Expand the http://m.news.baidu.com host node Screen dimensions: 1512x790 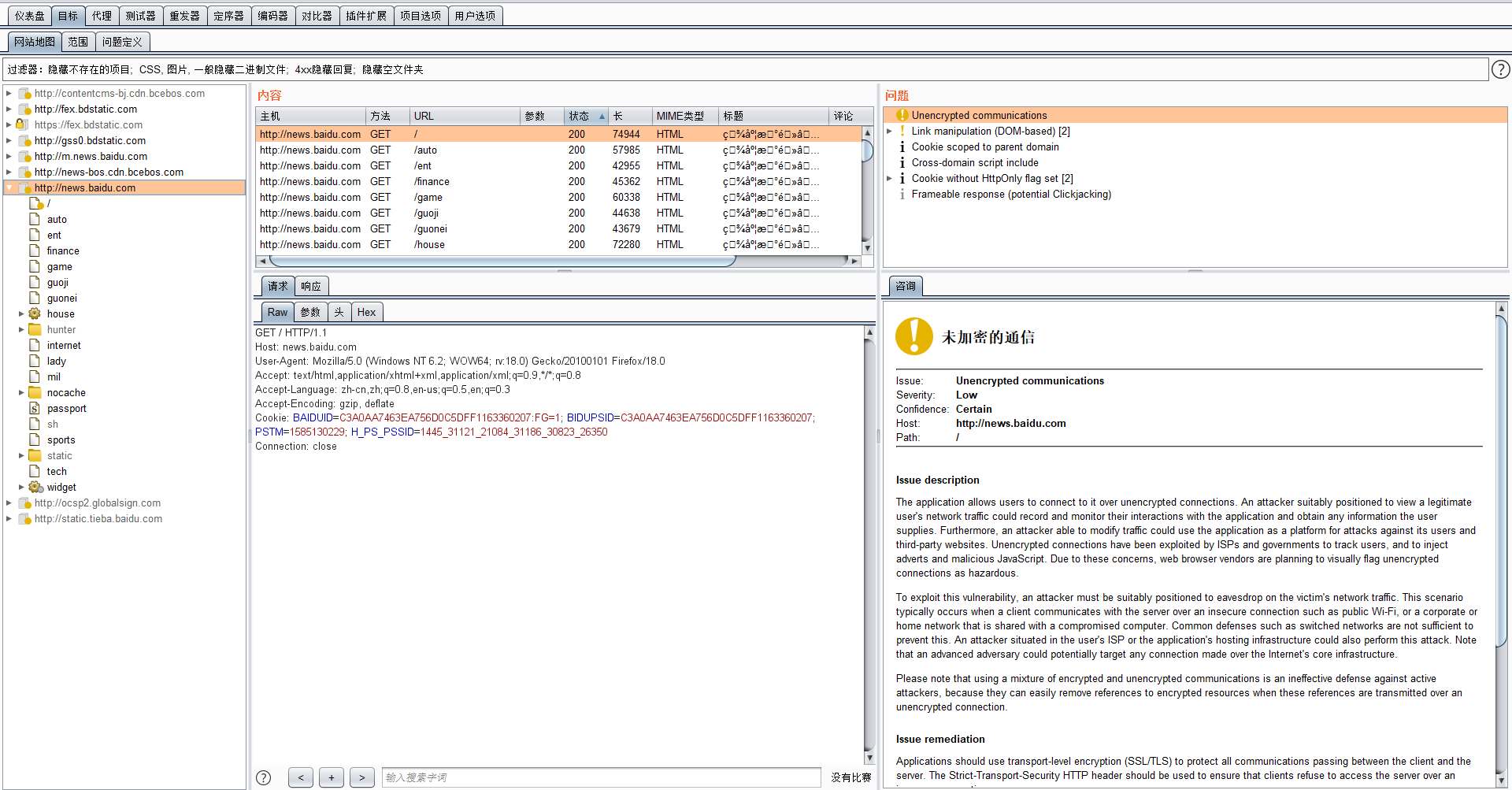[9, 156]
